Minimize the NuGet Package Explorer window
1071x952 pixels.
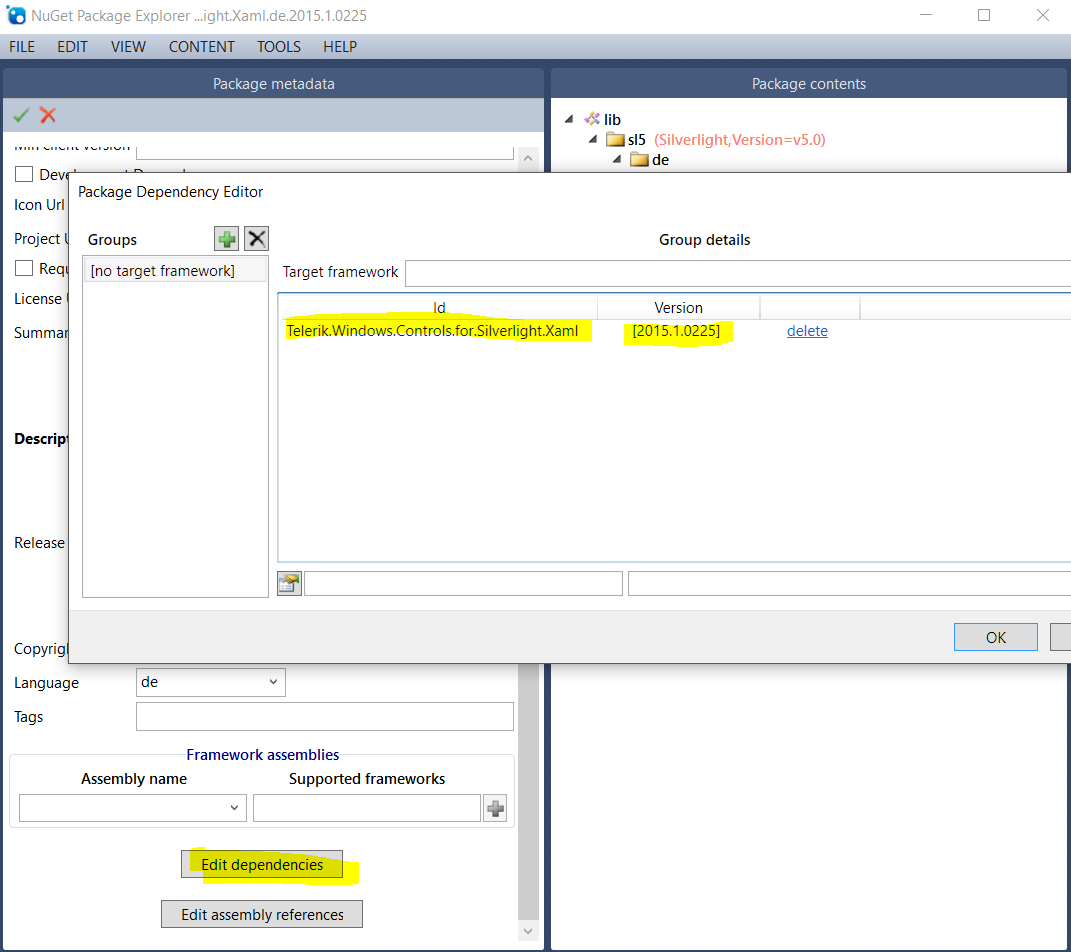[x=926, y=15]
